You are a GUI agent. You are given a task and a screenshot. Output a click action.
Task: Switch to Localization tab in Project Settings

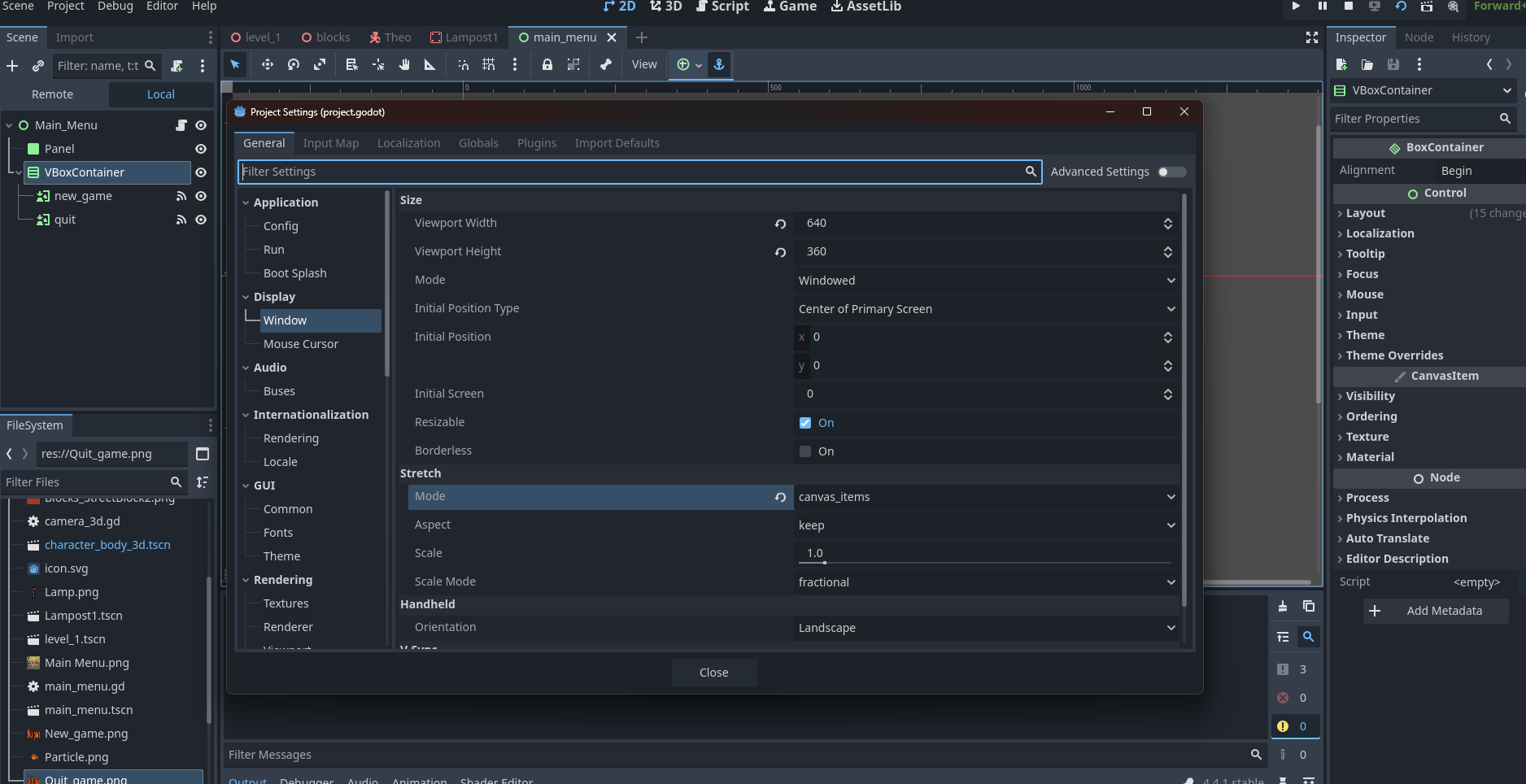[408, 143]
